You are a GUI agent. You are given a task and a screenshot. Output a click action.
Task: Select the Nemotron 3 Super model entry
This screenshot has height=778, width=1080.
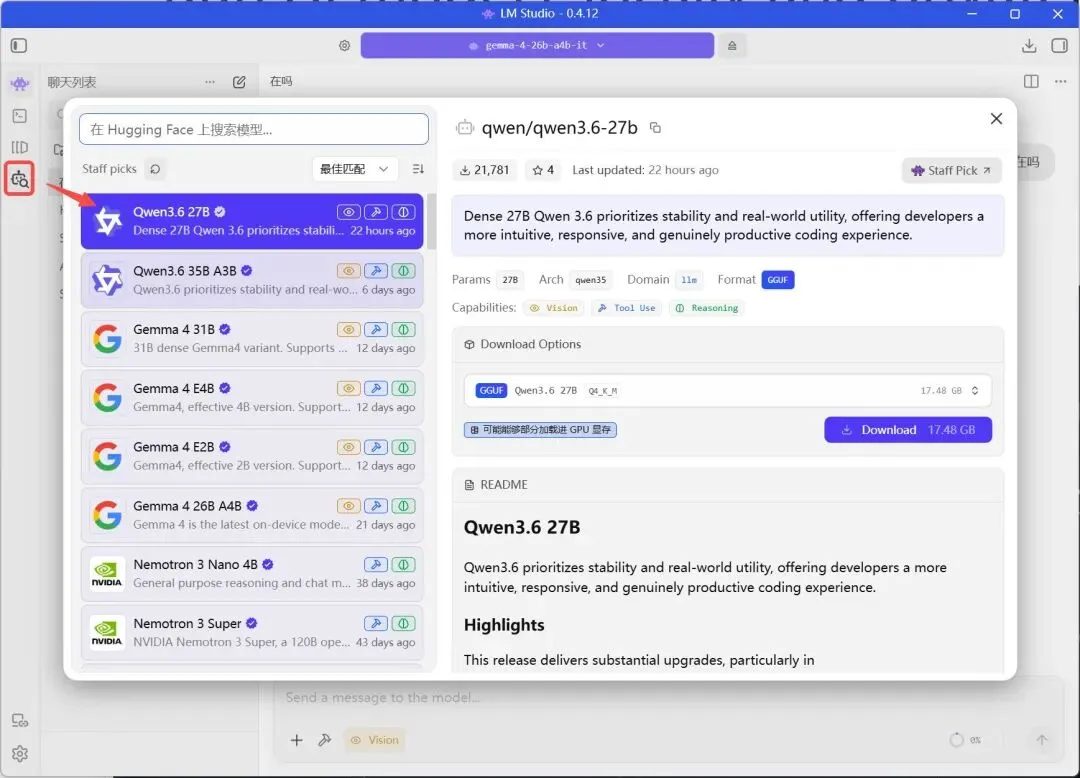pos(252,633)
